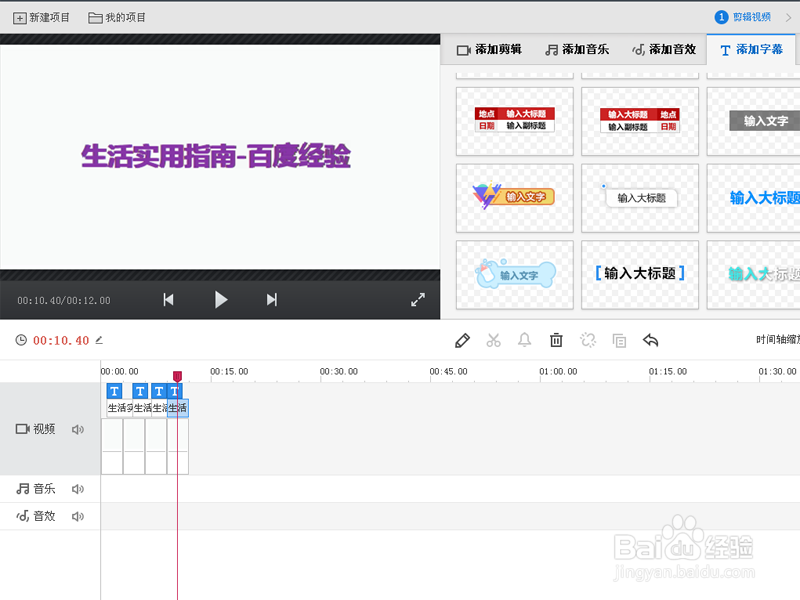This screenshot has height=600, width=800.
Task: Switch to the 添加剪辑 tab
Action: (489, 49)
